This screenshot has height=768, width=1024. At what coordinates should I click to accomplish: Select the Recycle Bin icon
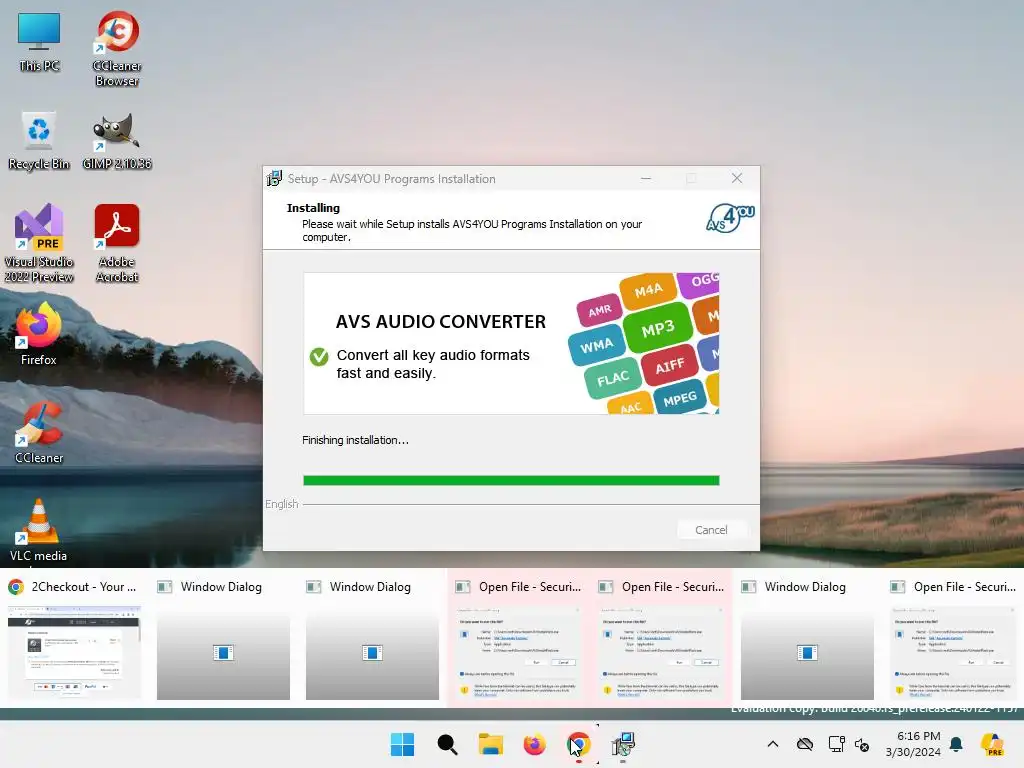tap(39, 140)
